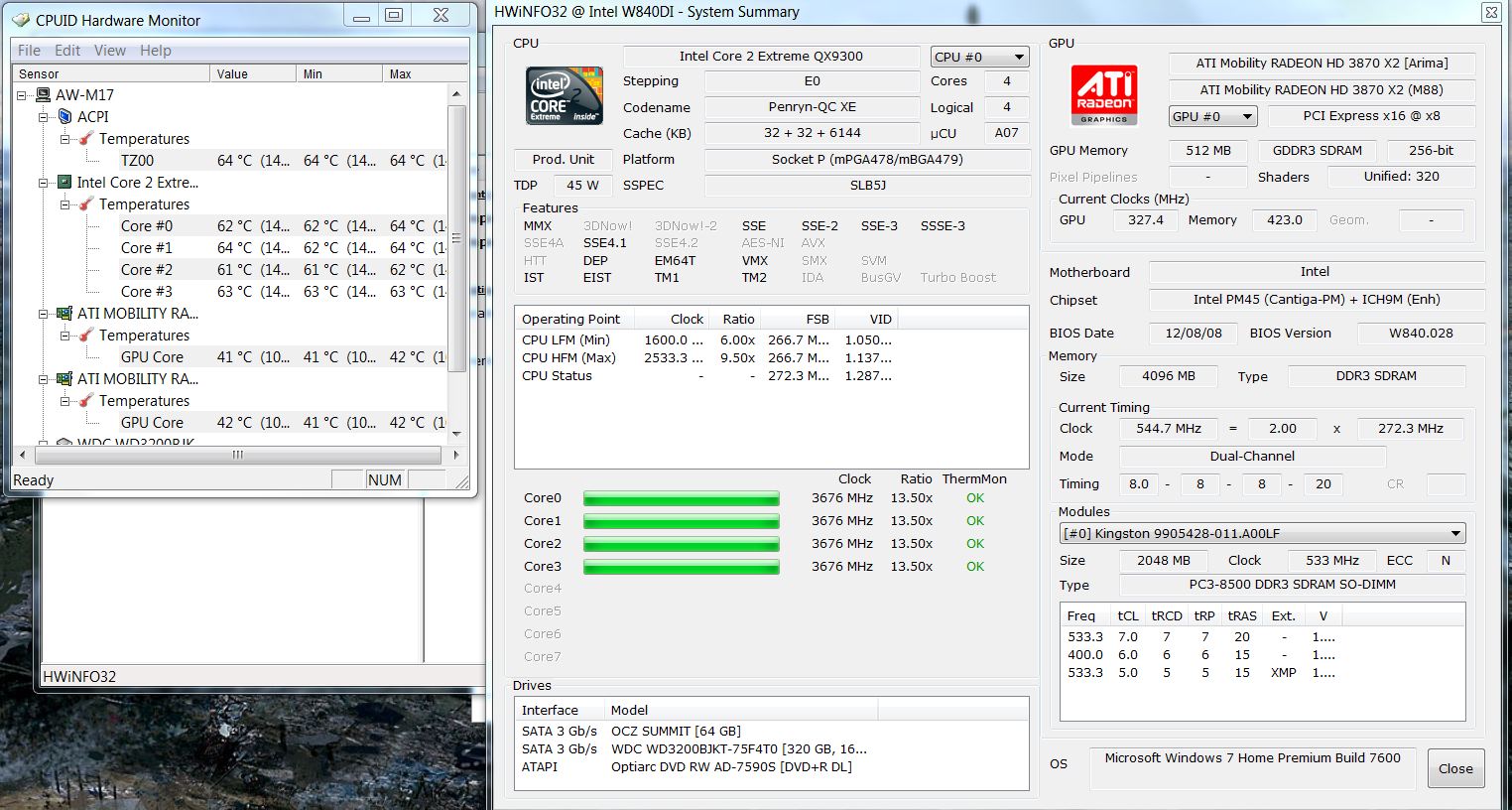Click first ATI MOBILITY RADEON card icon
1512x810 pixels.
65,314
